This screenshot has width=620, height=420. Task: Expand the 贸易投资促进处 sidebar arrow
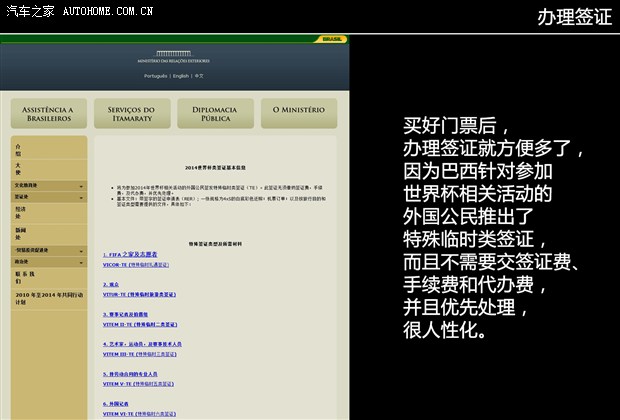(81, 250)
